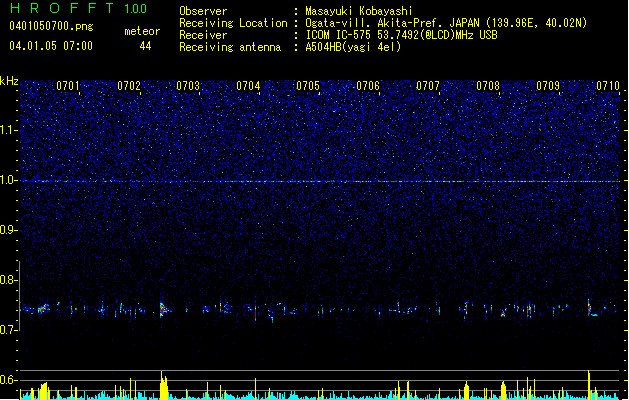Select the filename 0401050700.png
This screenshot has height=400, width=629.
51,26
